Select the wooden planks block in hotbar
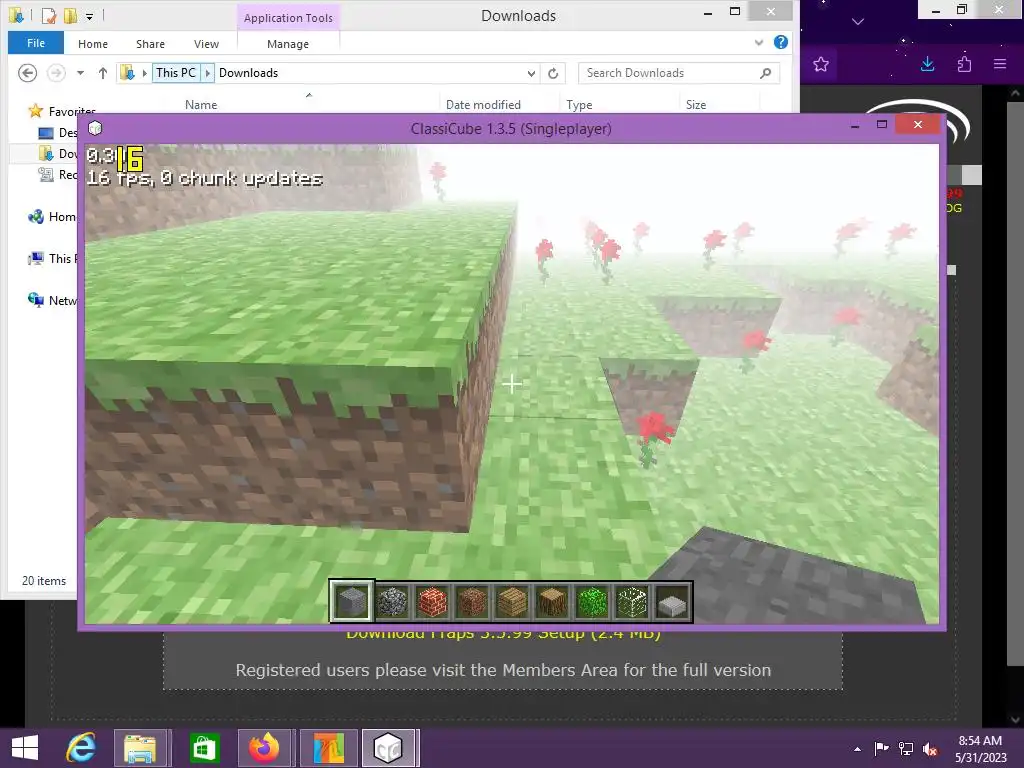 (x=511, y=601)
